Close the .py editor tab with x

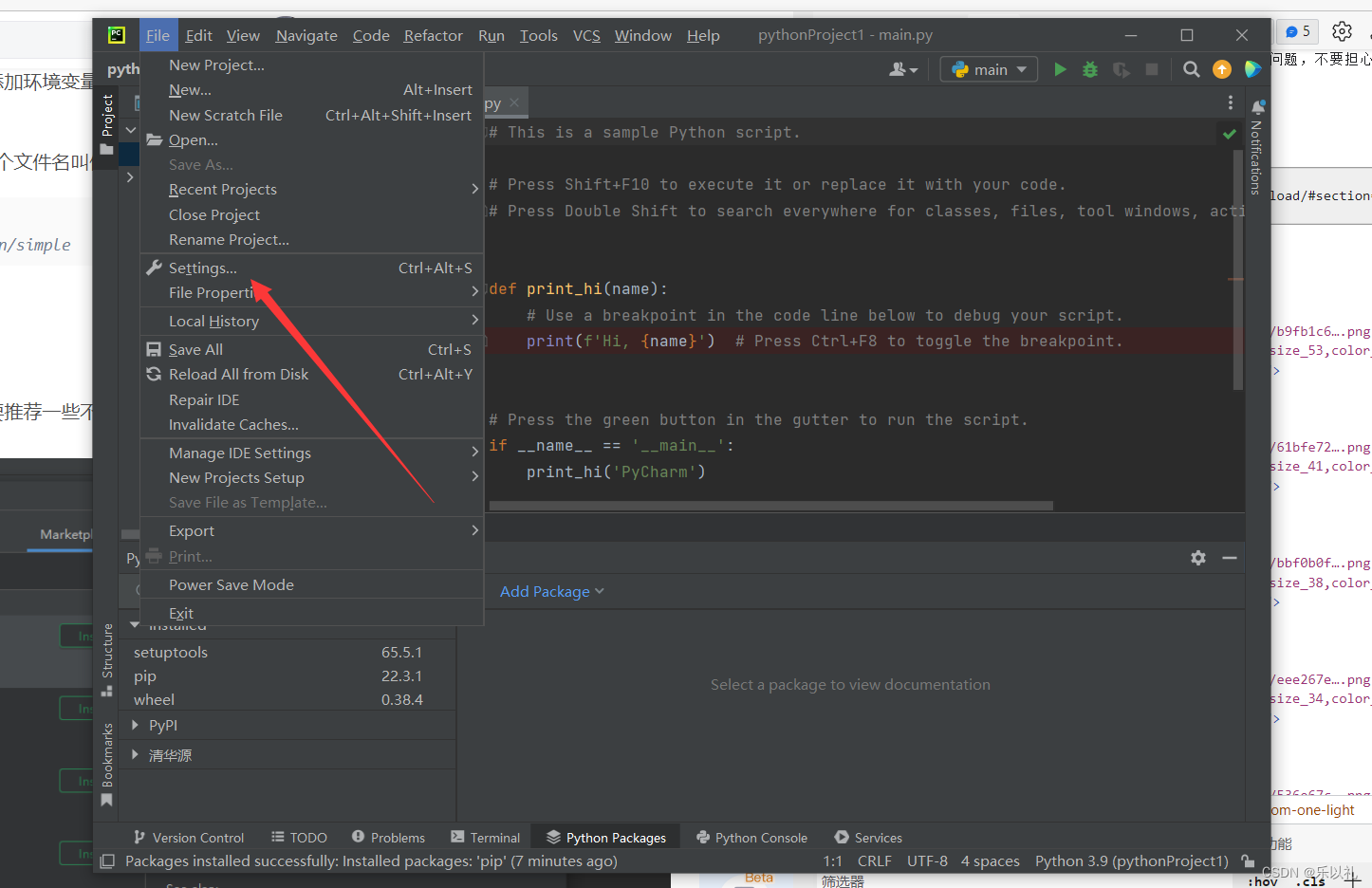(x=514, y=102)
